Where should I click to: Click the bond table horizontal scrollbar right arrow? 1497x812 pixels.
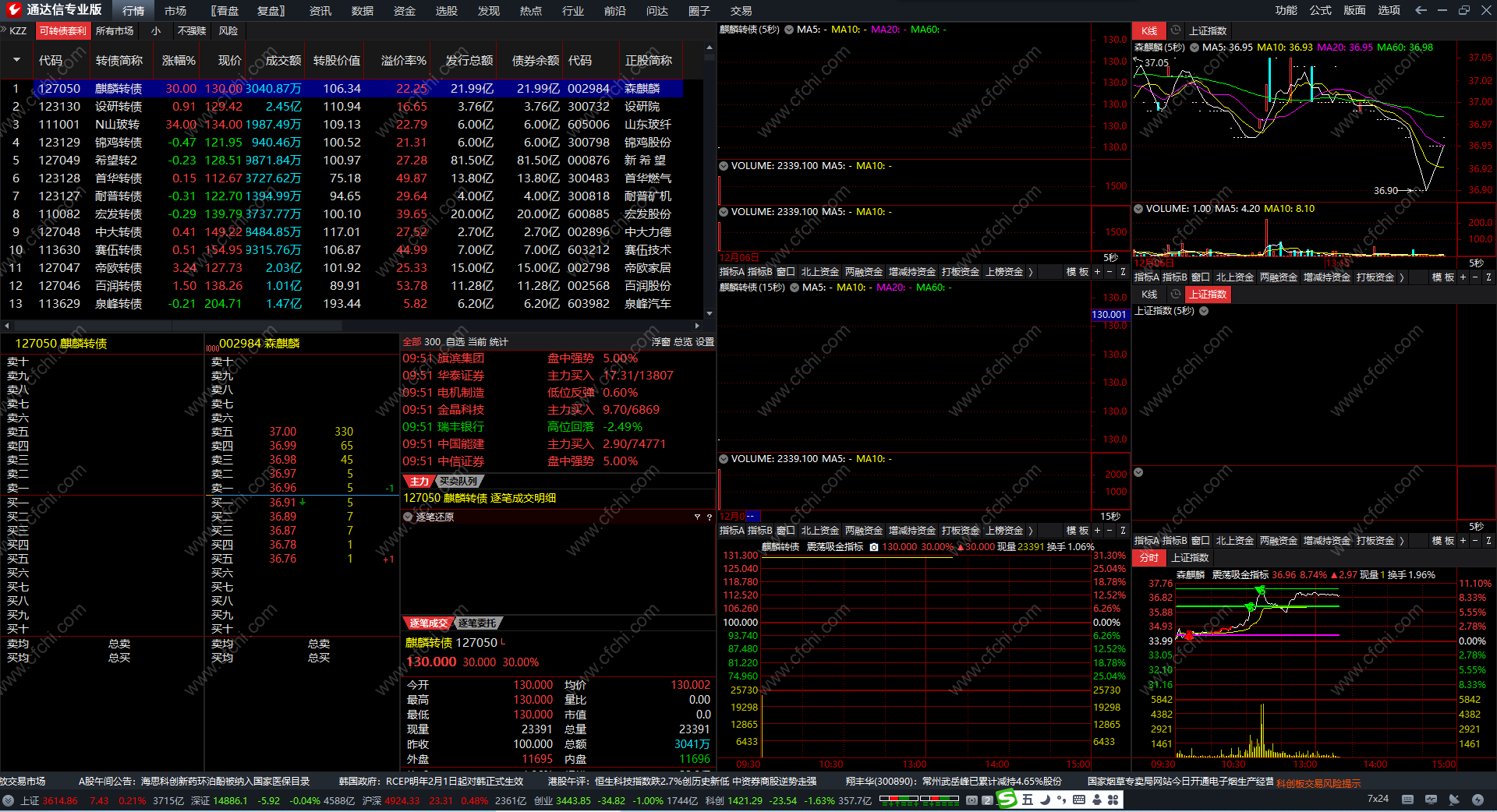click(x=696, y=325)
